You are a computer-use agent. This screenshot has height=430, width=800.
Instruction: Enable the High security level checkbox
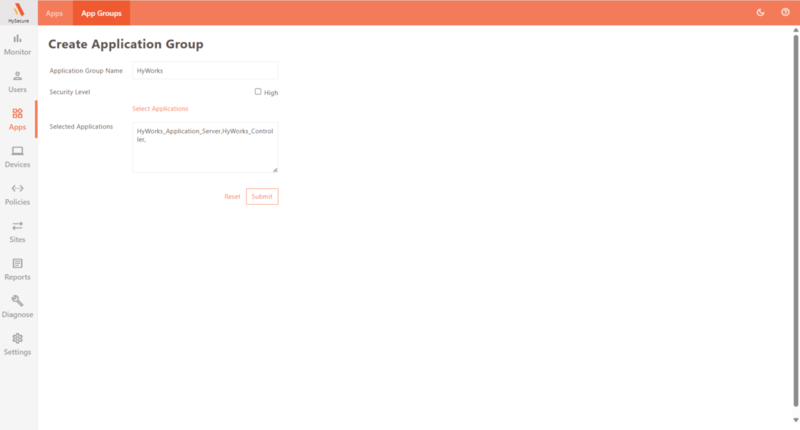click(x=258, y=92)
